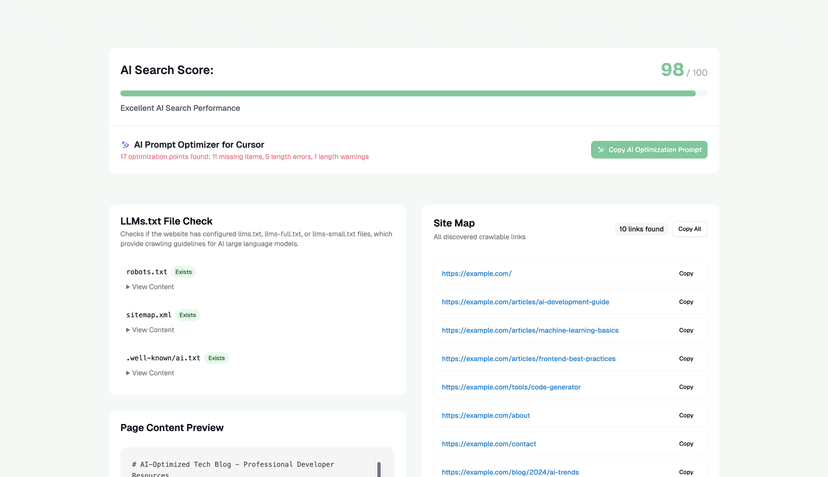Open the code-generator tools link
The width and height of the screenshot is (828, 477).
point(511,387)
